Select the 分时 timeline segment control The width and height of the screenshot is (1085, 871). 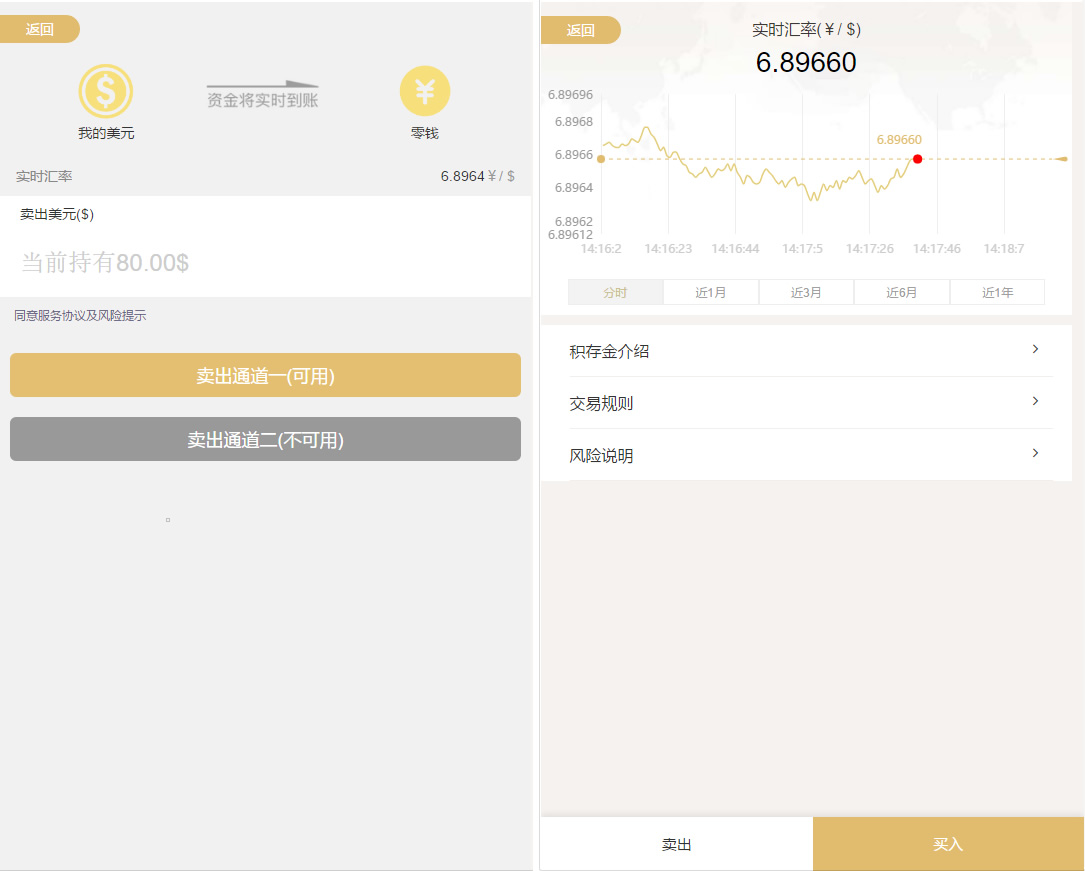tap(615, 291)
